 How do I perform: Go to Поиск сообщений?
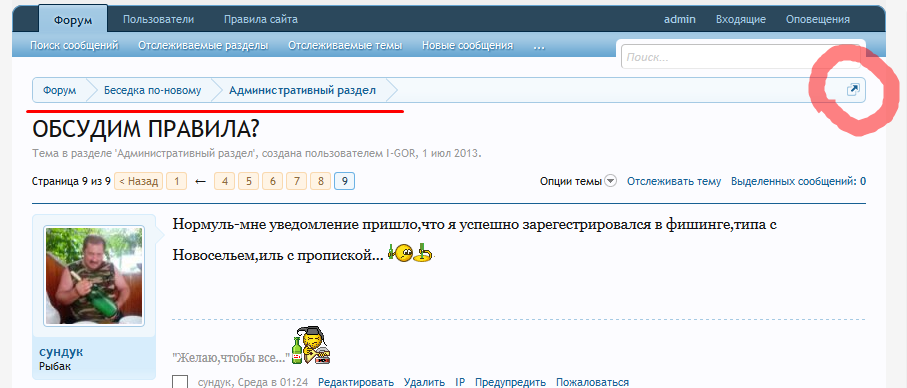[74, 45]
